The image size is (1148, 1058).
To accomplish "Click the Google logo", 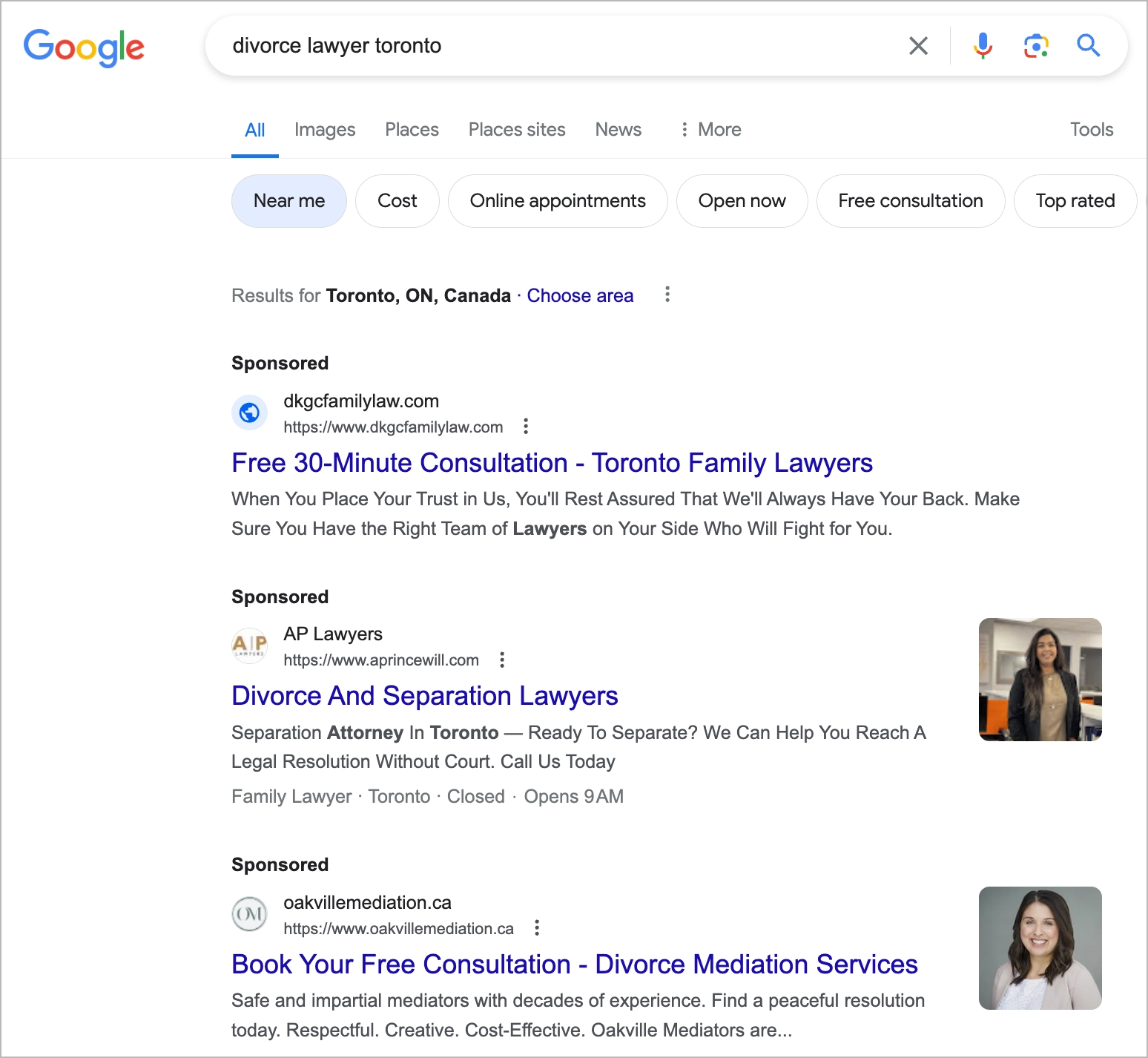I will (x=83, y=47).
